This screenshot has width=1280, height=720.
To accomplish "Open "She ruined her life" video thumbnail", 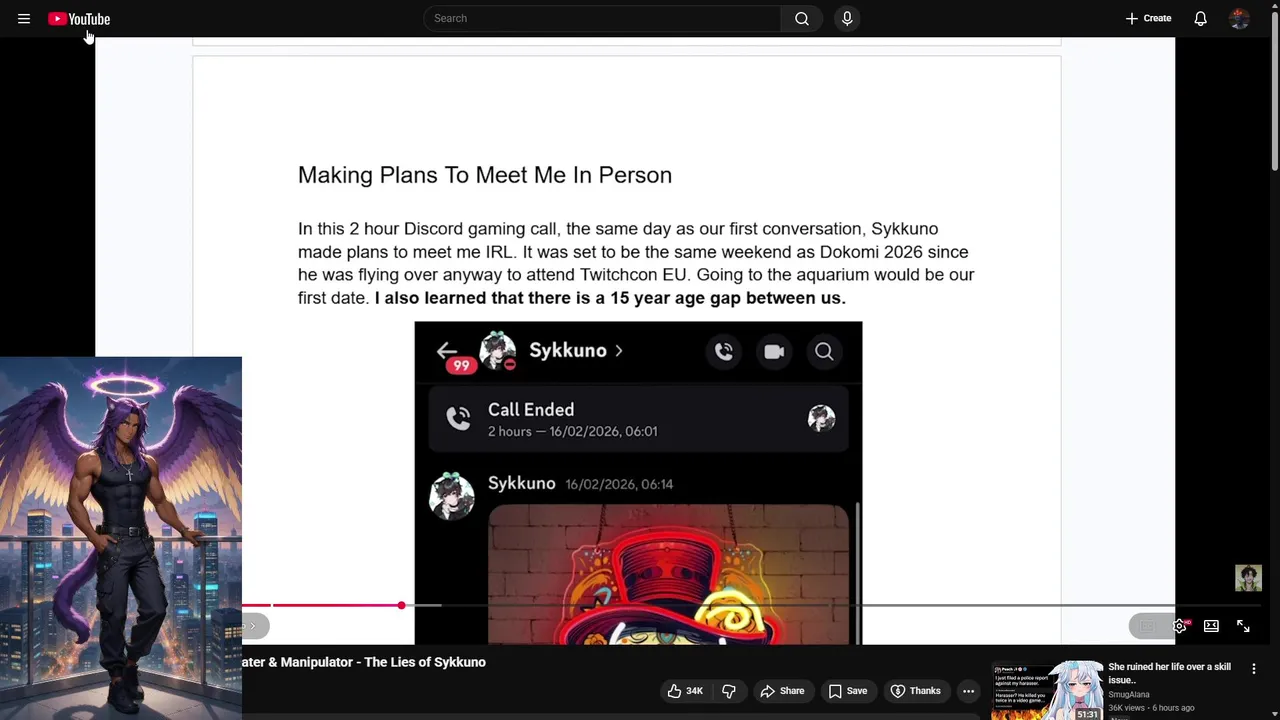I will pos(1047,690).
